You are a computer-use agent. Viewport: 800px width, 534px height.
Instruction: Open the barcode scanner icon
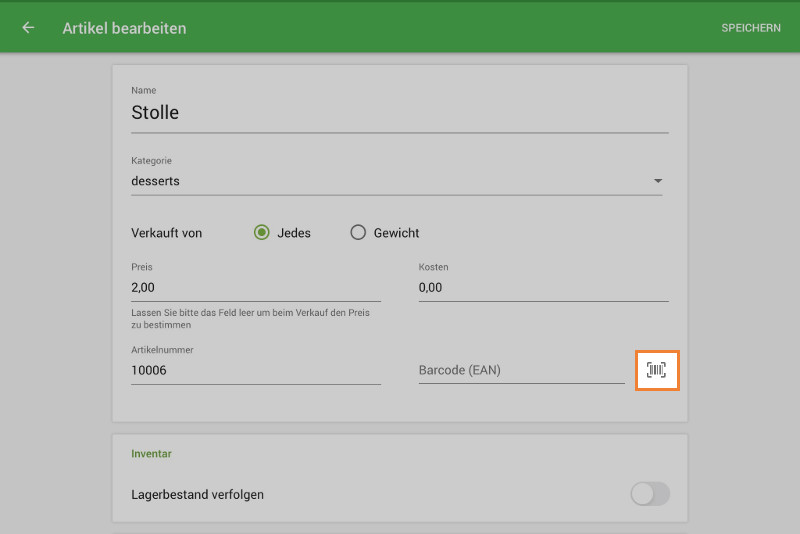pyautogui.click(x=657, y=370)
